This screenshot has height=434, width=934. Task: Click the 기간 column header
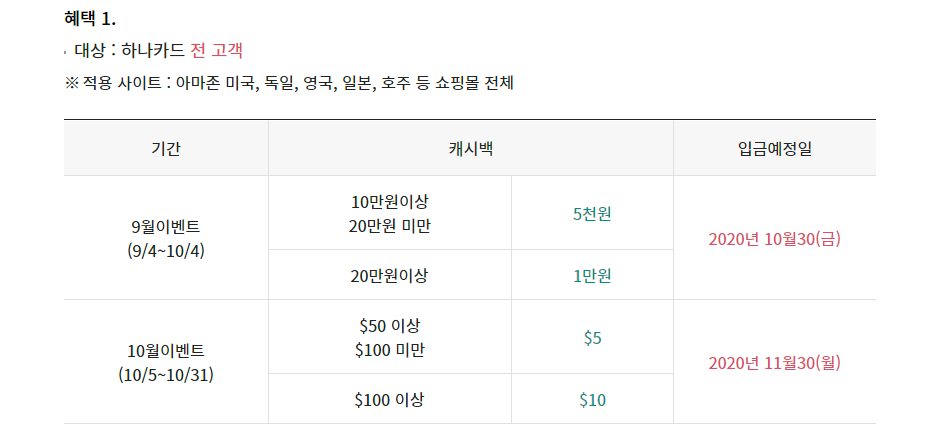166,149
